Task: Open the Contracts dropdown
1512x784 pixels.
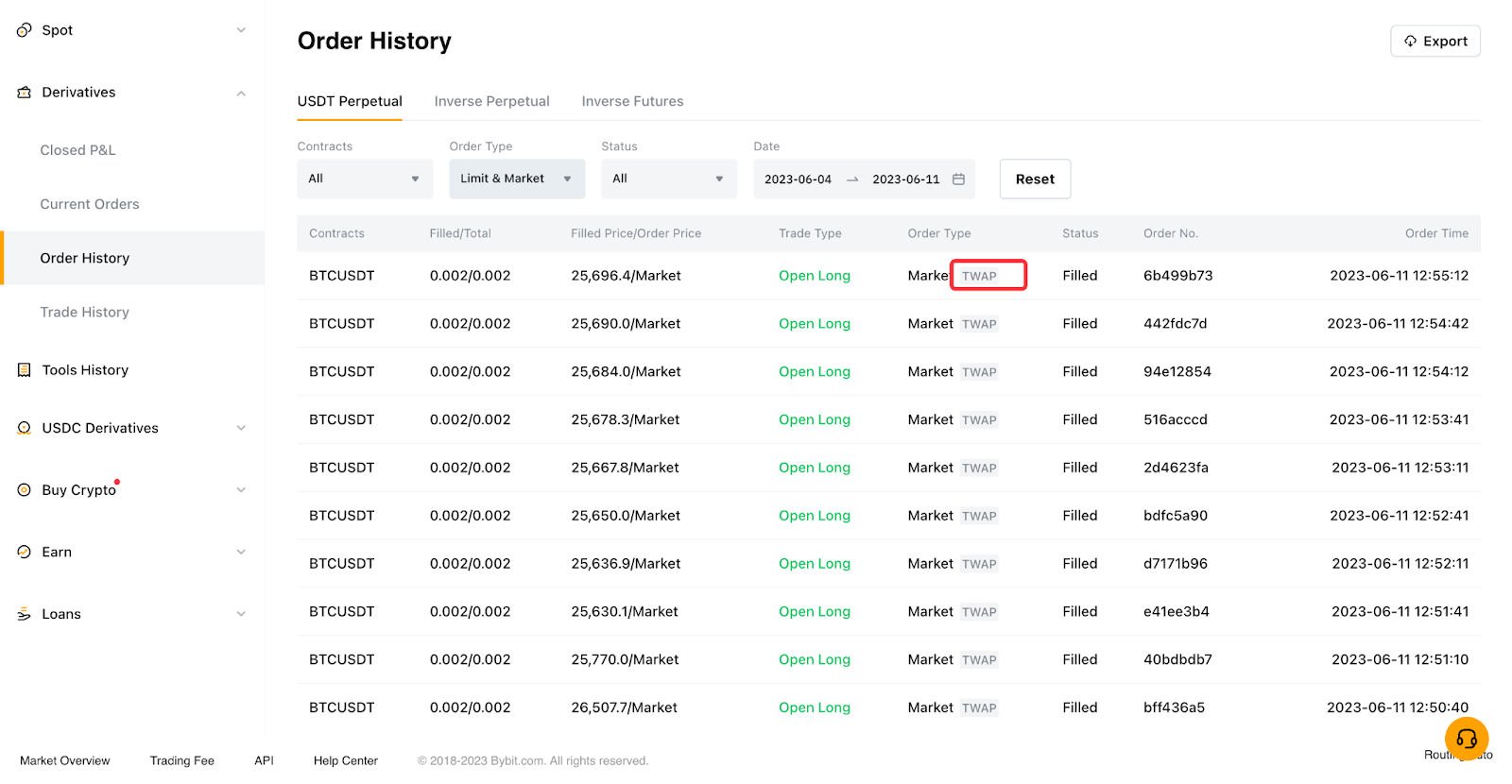Action: click(x=365, y=179)
